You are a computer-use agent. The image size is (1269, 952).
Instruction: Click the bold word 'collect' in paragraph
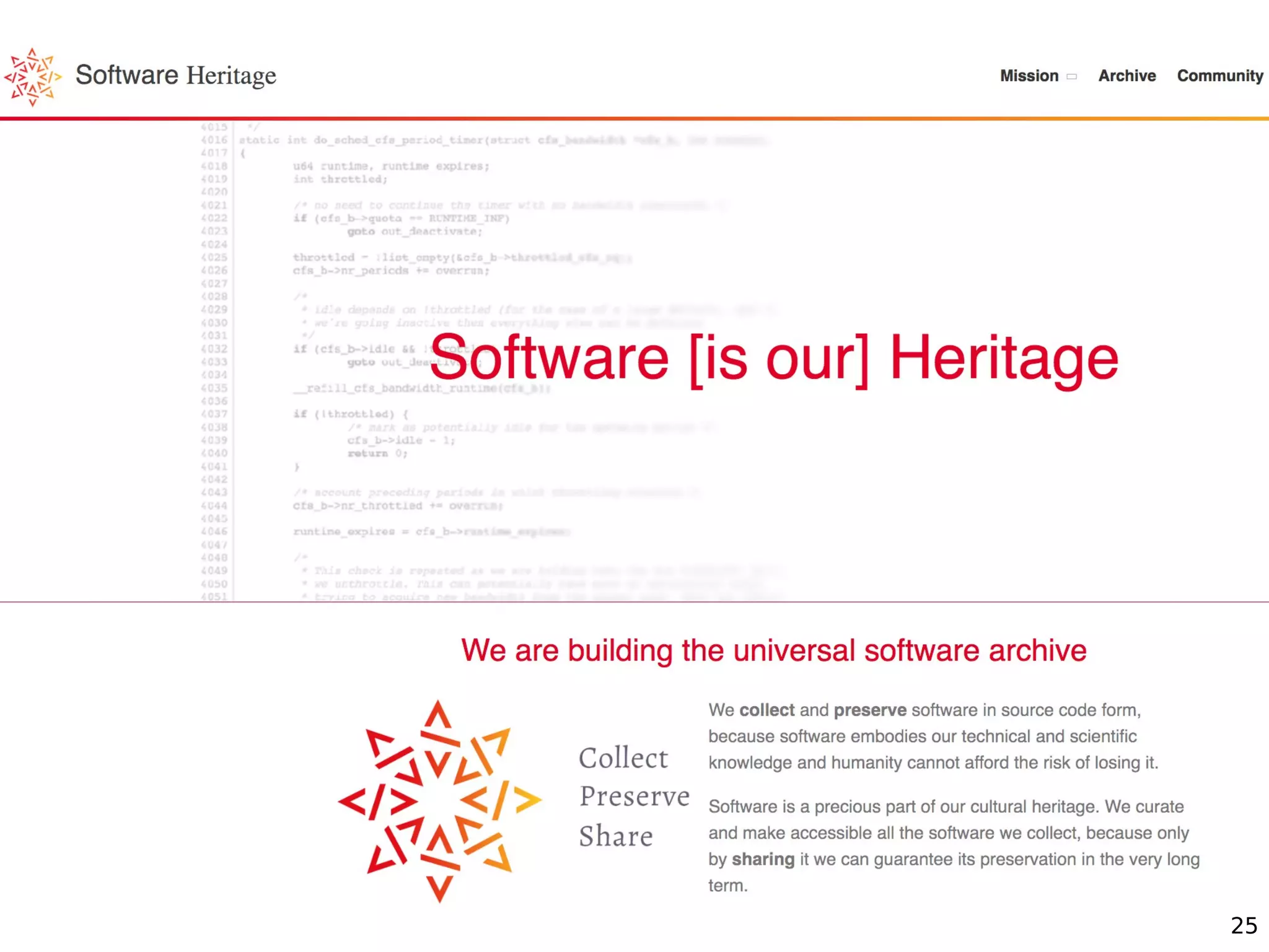pyautogui.click(x=766, y=710)
